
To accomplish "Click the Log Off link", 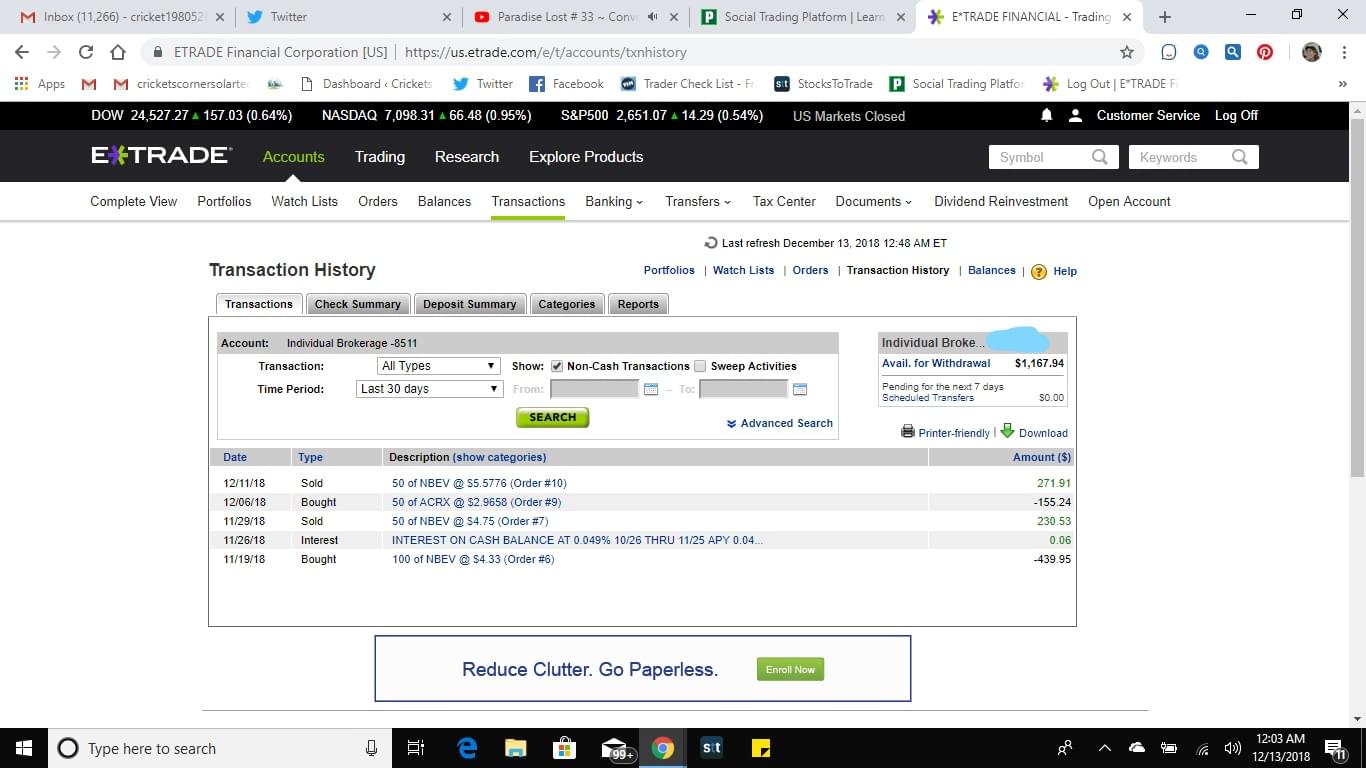I will [1236, 116].
